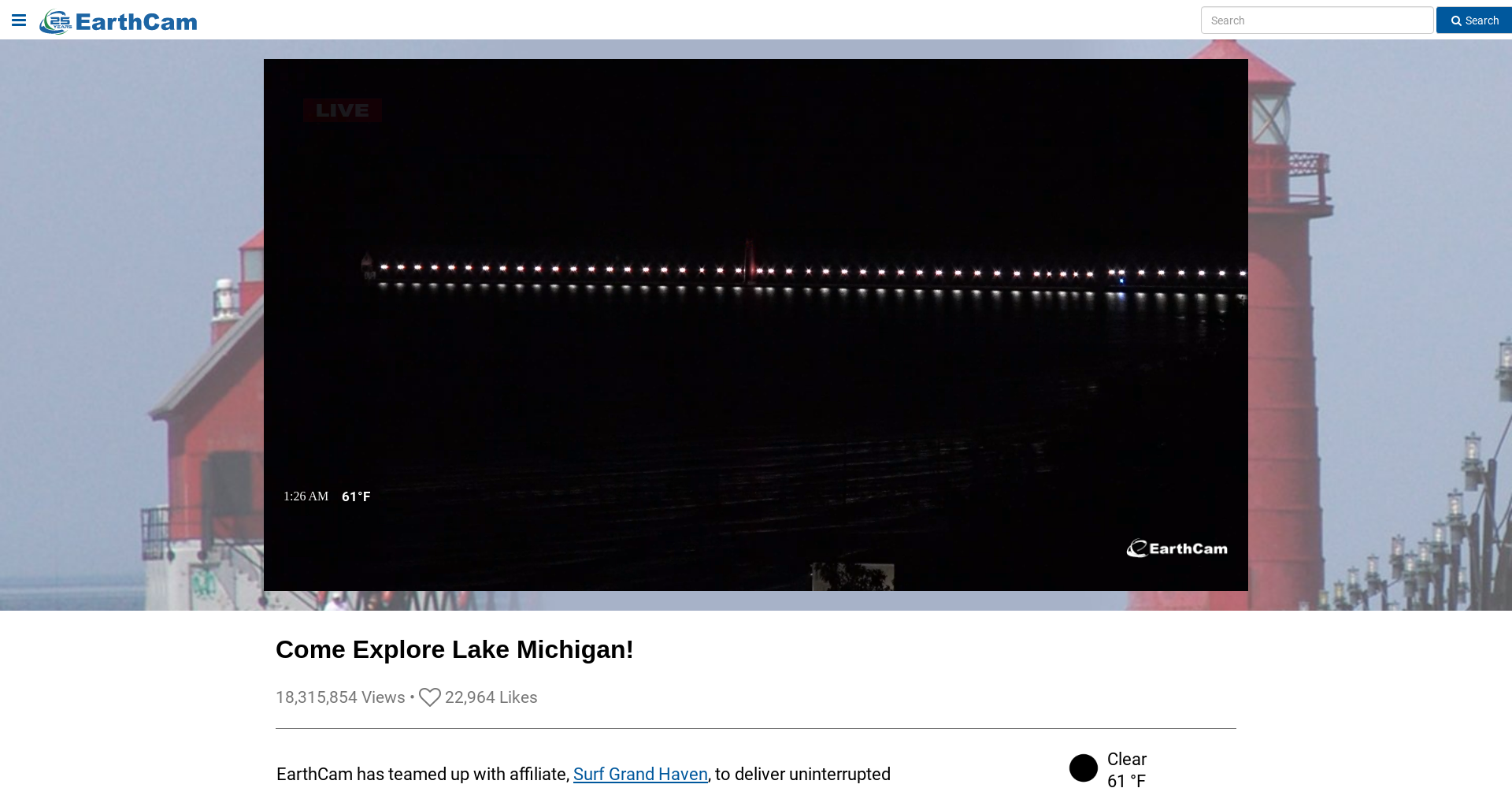Click the EarthCam wordmark text
Screen dimensions: 1512x788
click(136, 22)
